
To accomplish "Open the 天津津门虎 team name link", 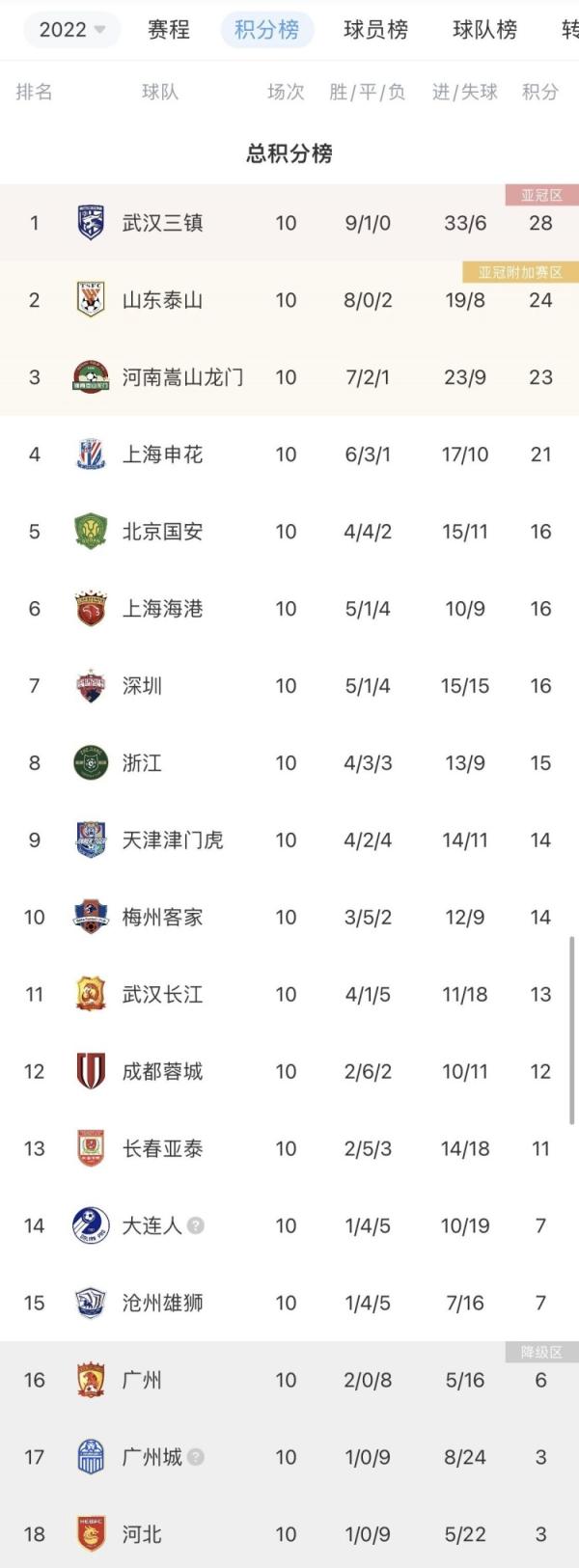I will coord(173,840).
